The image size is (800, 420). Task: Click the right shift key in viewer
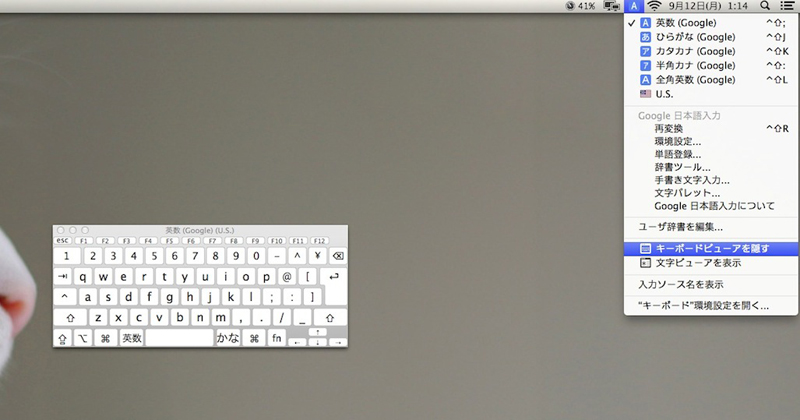330,317
